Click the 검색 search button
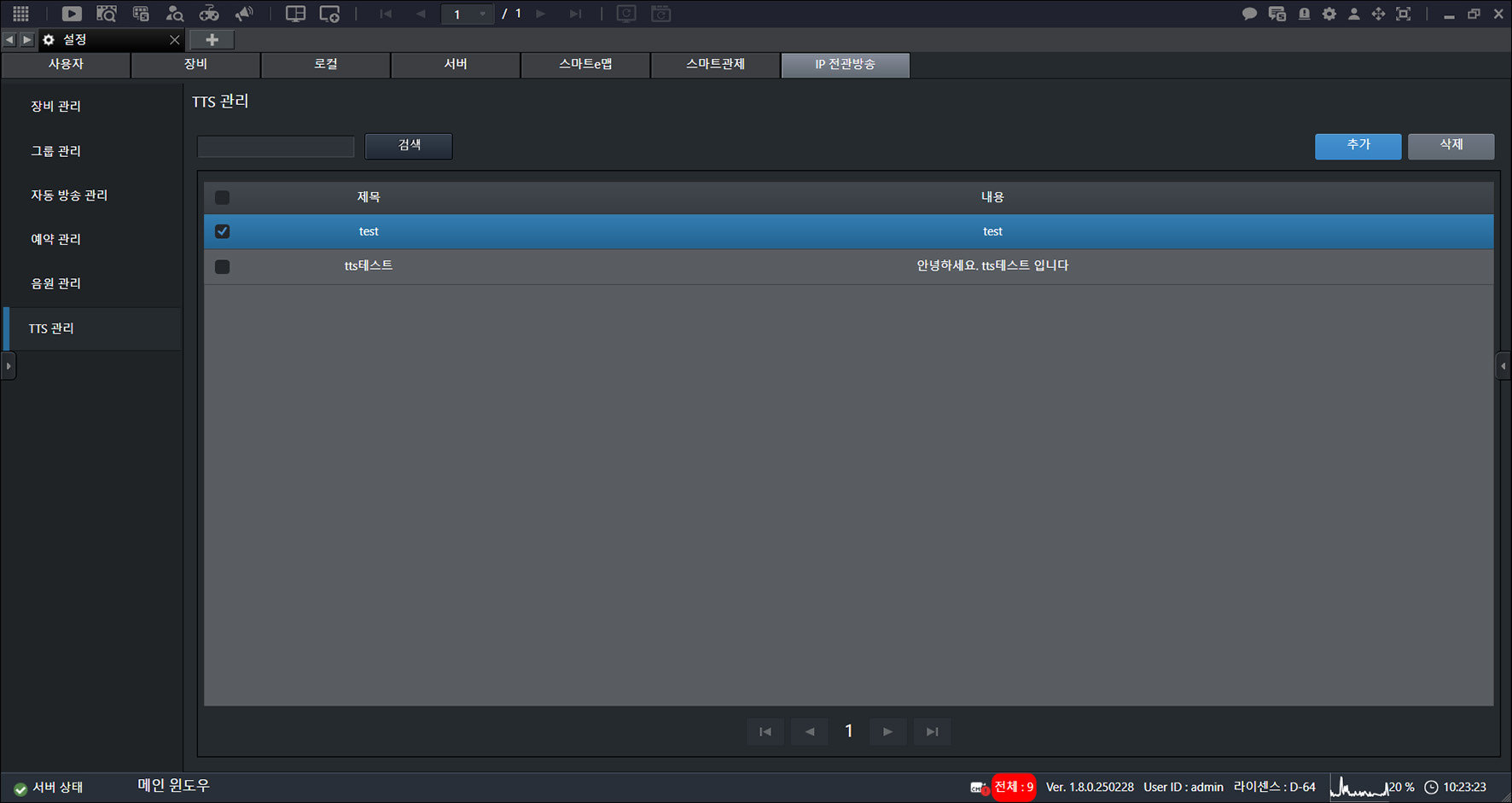This screenshot has height=803, width=1512. point(409,146)
